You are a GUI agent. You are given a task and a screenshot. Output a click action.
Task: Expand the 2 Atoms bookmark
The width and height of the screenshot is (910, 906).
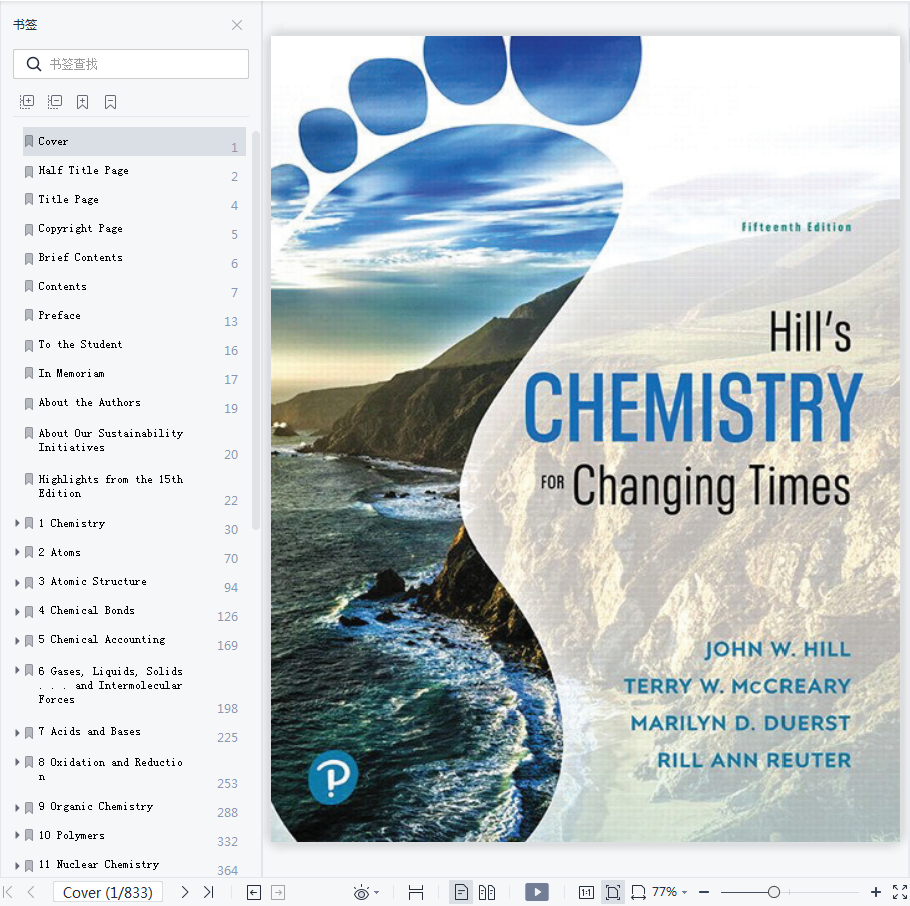[x=17, y=553]
